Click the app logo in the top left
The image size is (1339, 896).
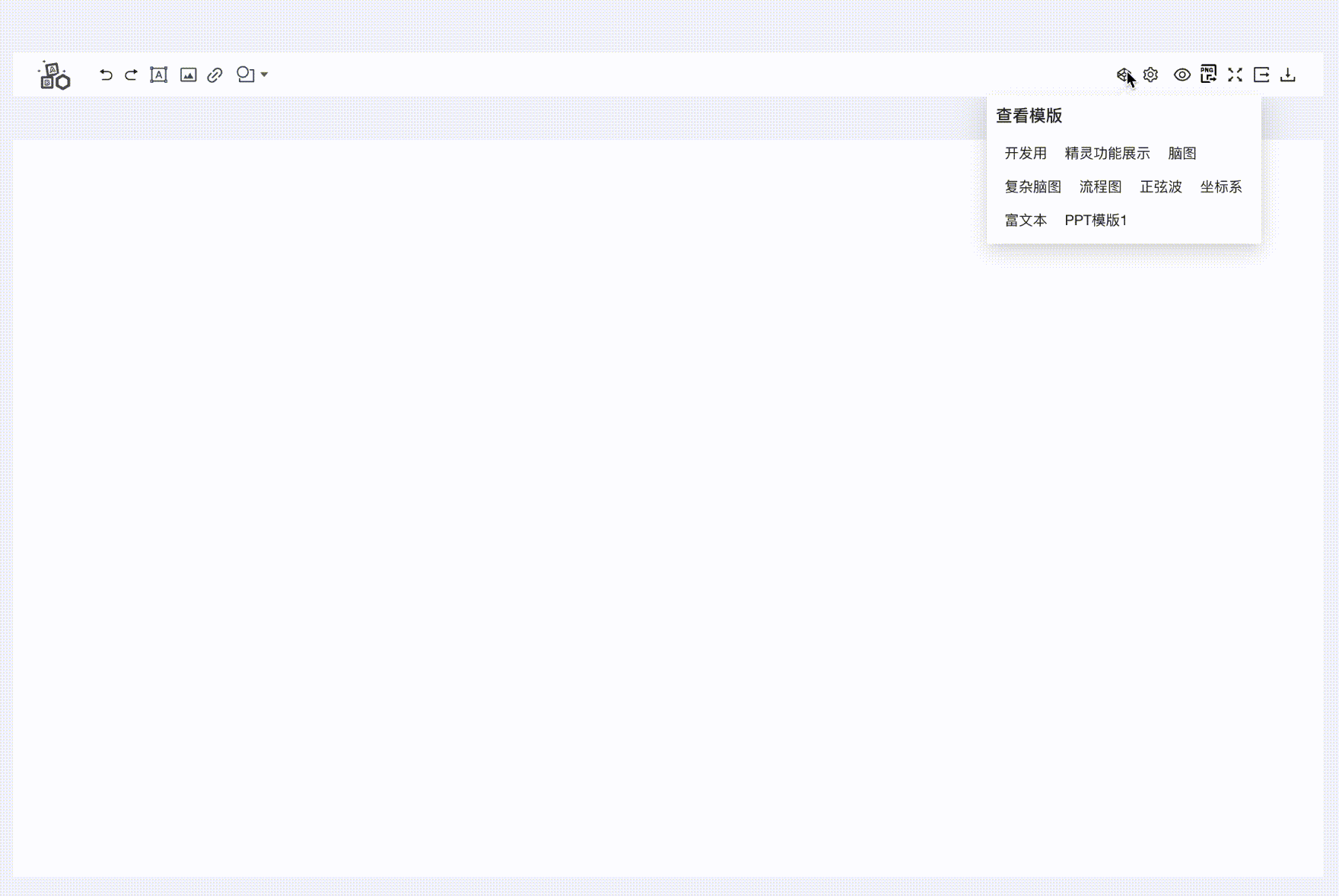[53, 76]
